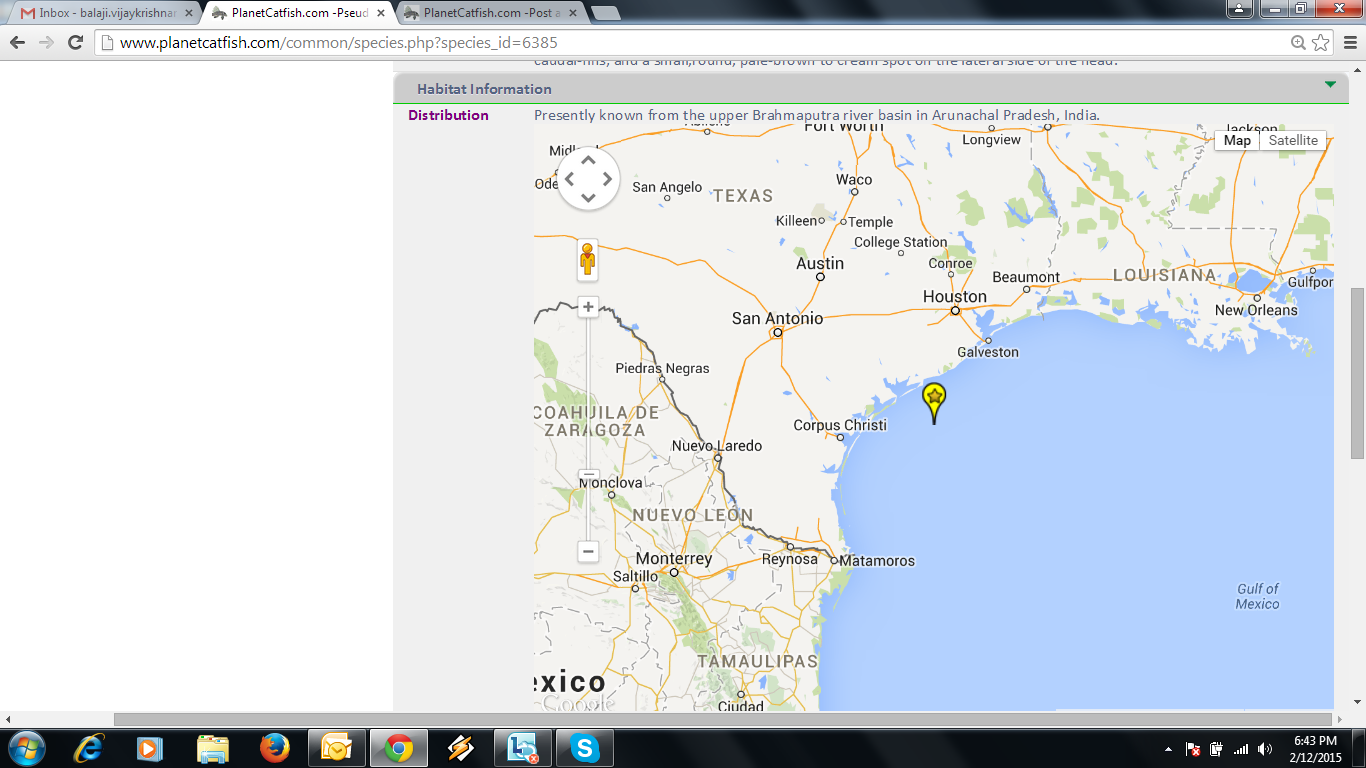Click the horizontal scrollbar left arrow
The height and width of the screenshot is (768, 1366).
(9, 719)
